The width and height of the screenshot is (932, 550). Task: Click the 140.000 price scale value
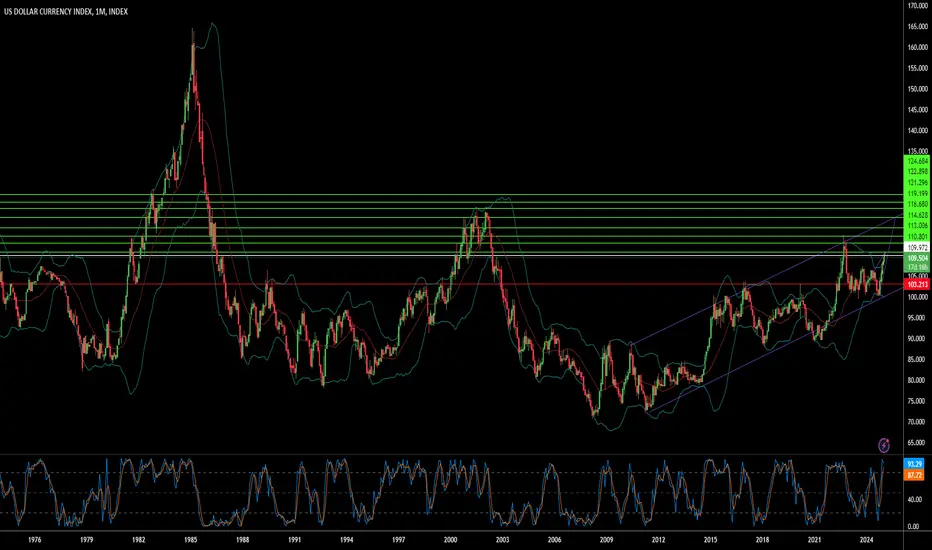(918, 131)
